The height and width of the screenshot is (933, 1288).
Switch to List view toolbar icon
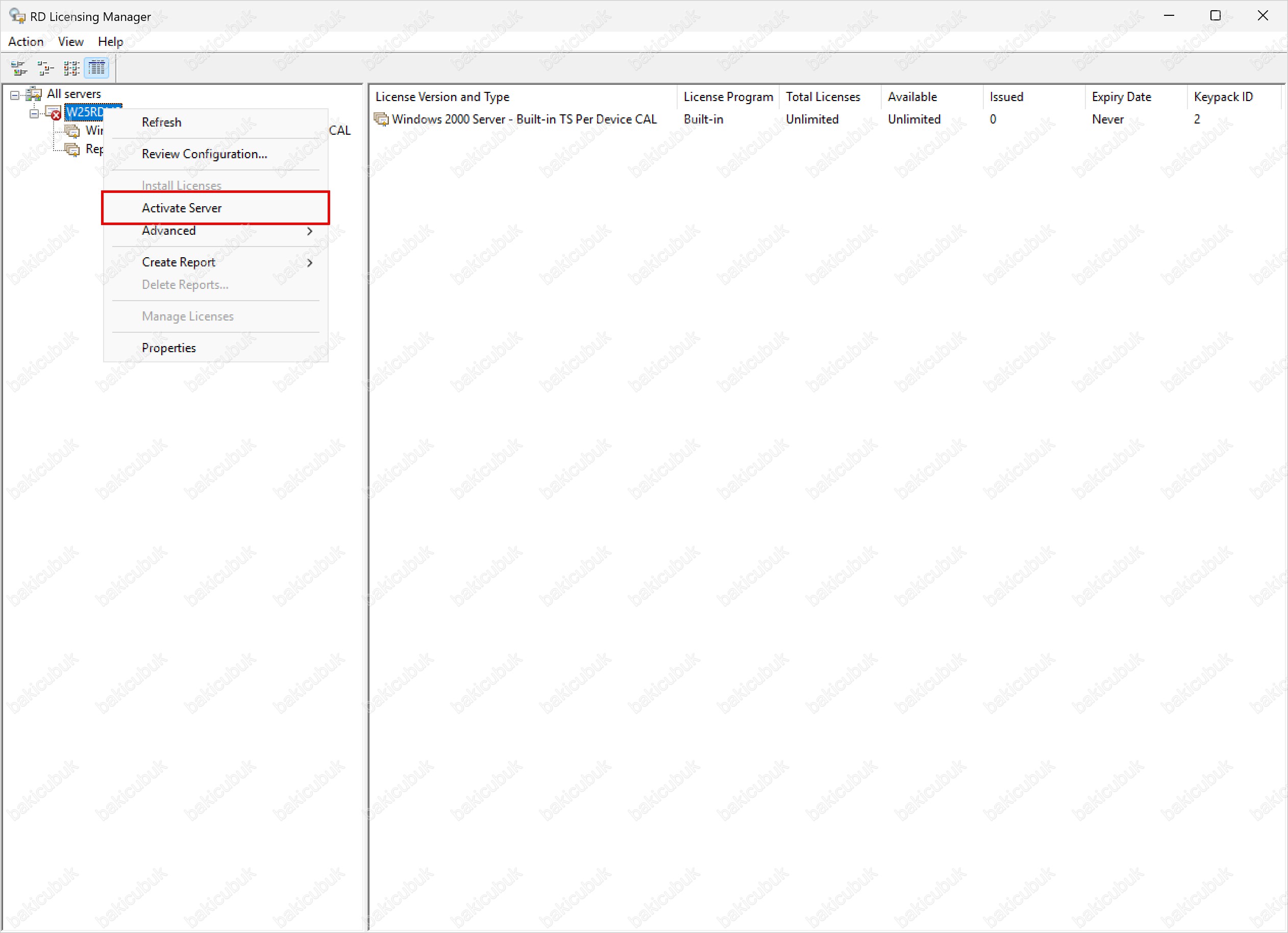71,68
